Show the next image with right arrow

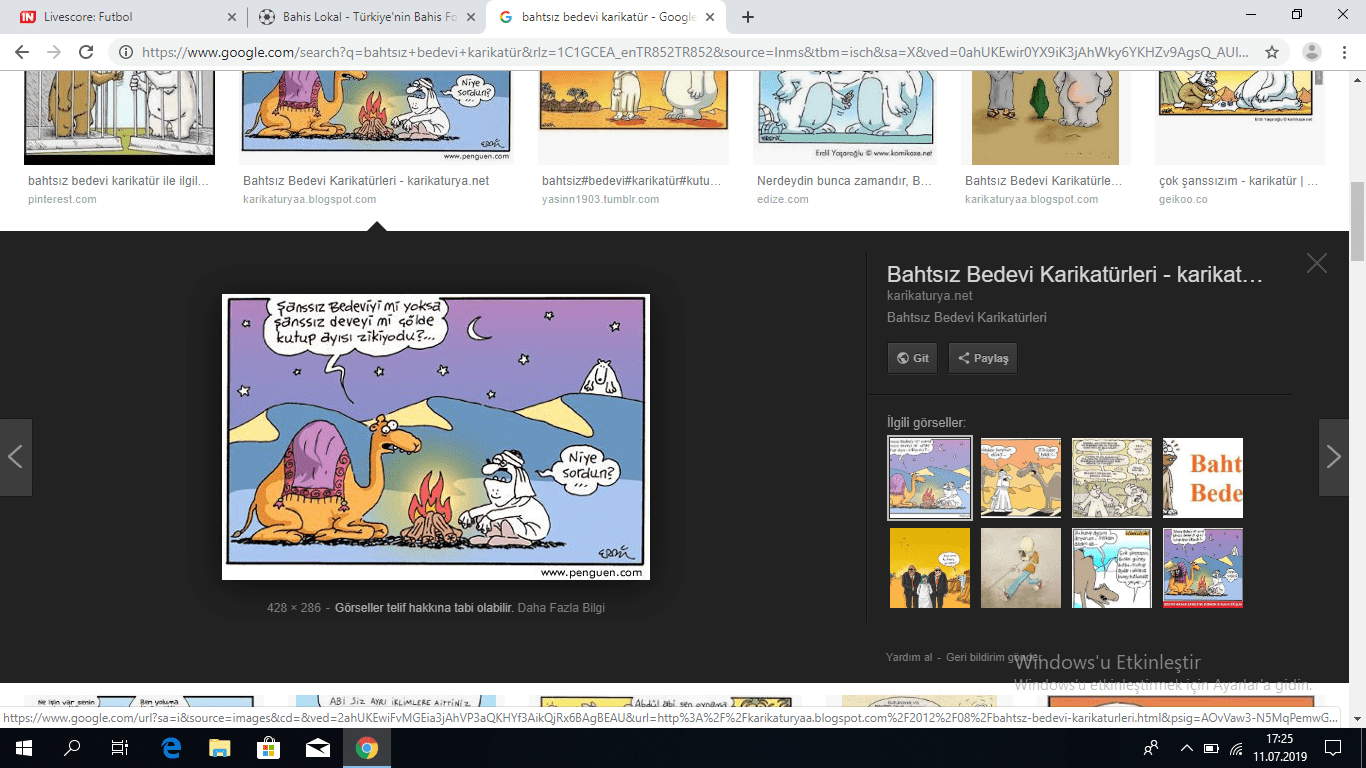(x=1333, y=457)
